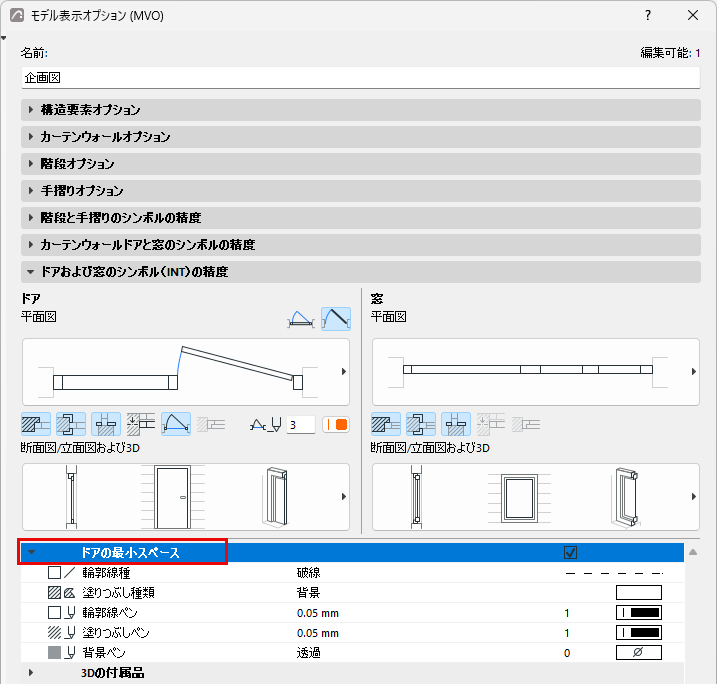Open door plan preview flyout arrow
The image size is (717, 684).
tap(344, 372)
